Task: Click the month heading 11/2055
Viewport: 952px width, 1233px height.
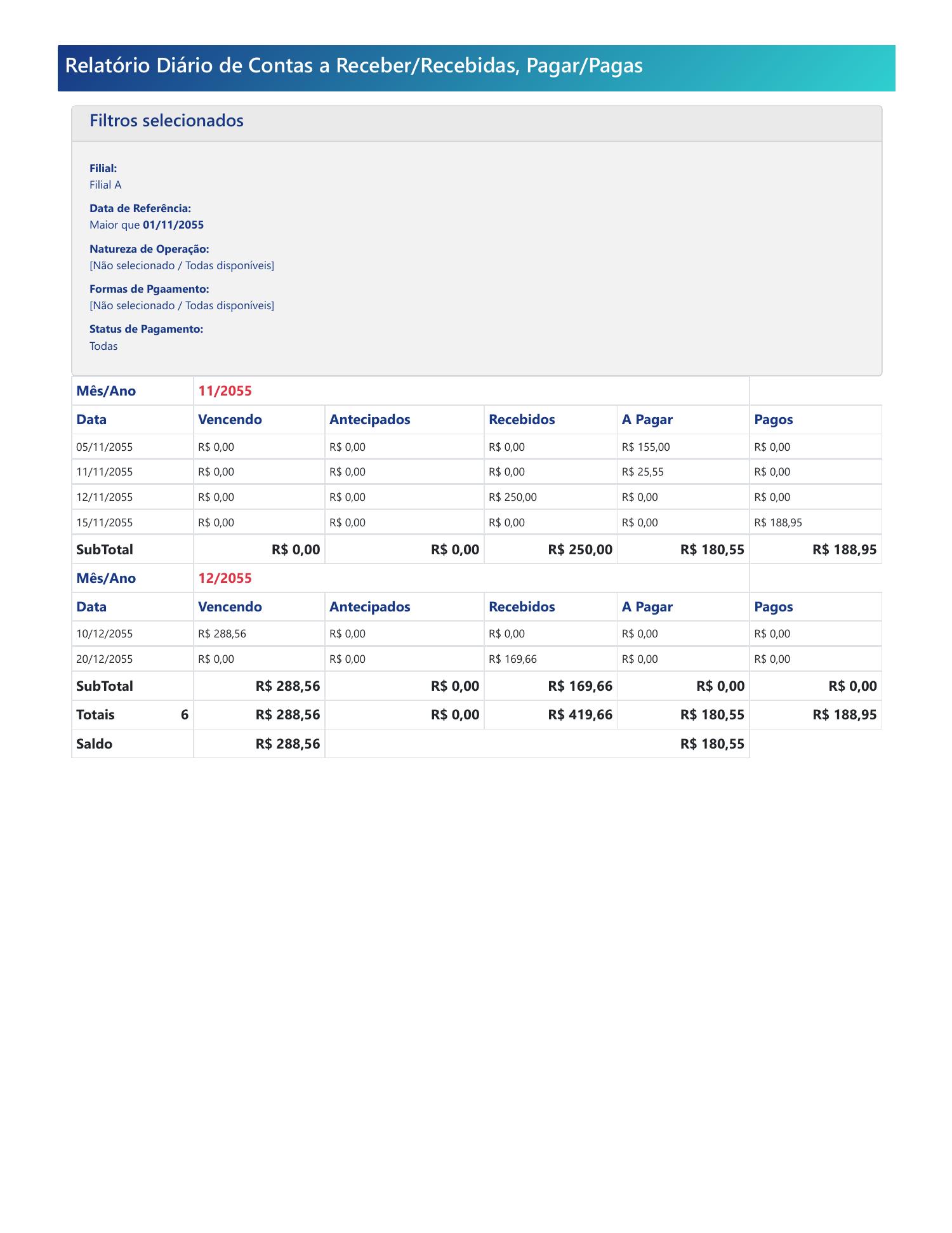Action: click(225, 391)
